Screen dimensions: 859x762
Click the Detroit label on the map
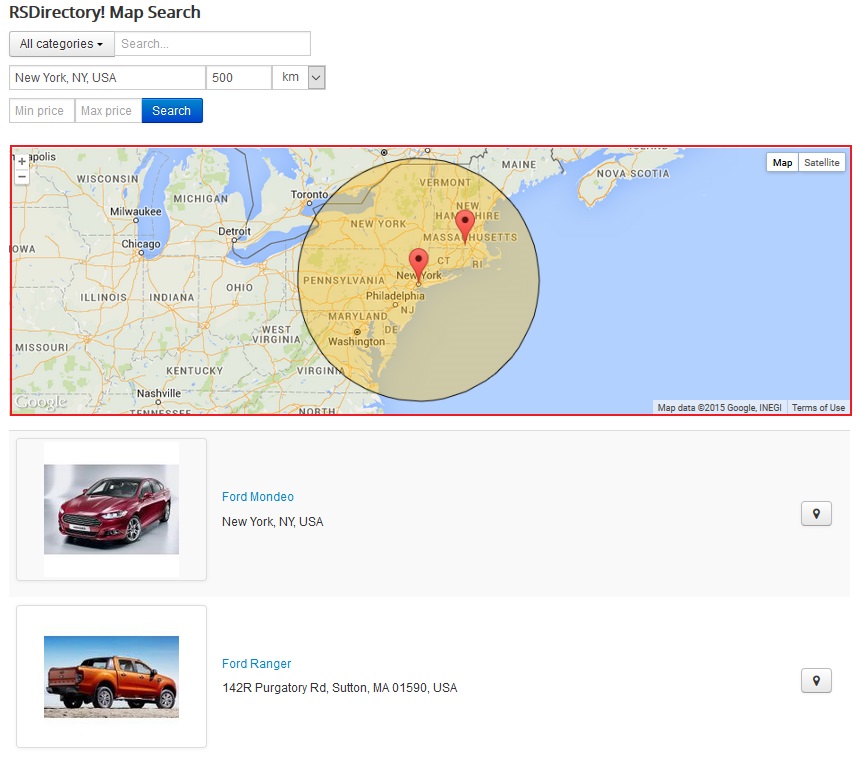pyautogui.click(x=234, y=231)
